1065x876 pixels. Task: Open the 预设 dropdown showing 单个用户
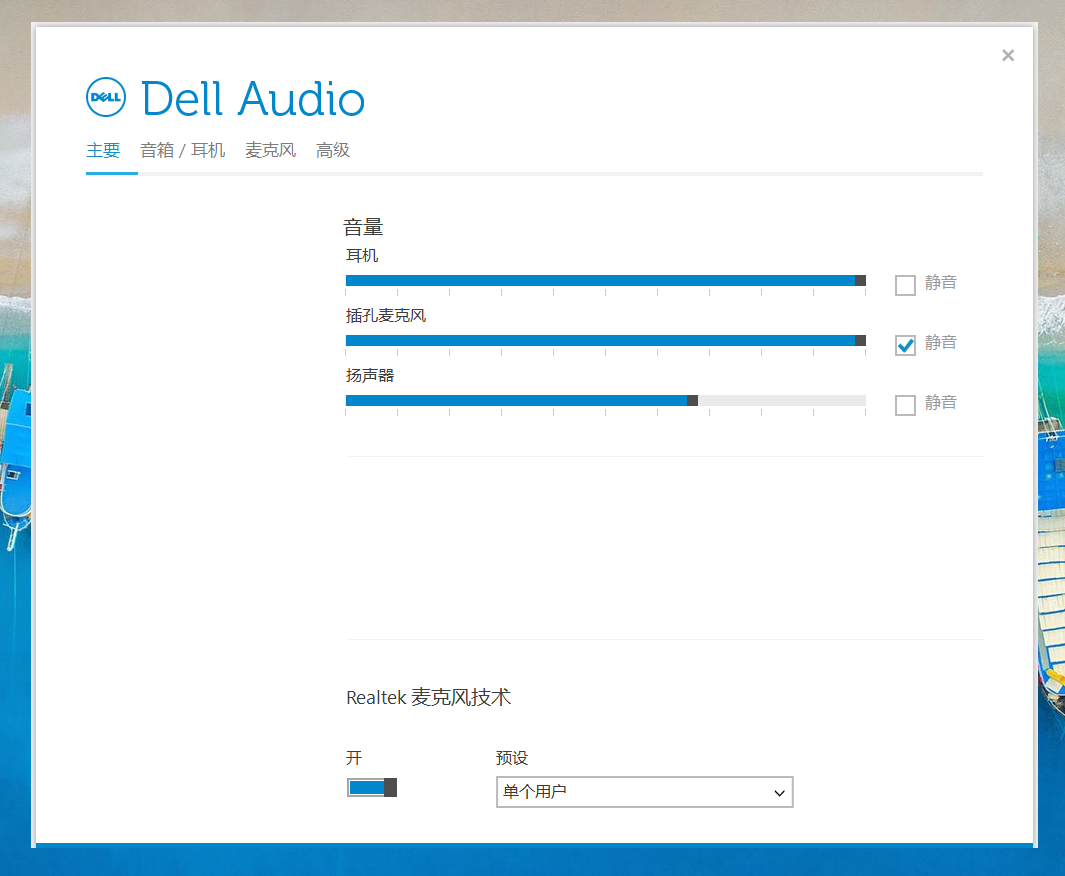pos(644,792)
